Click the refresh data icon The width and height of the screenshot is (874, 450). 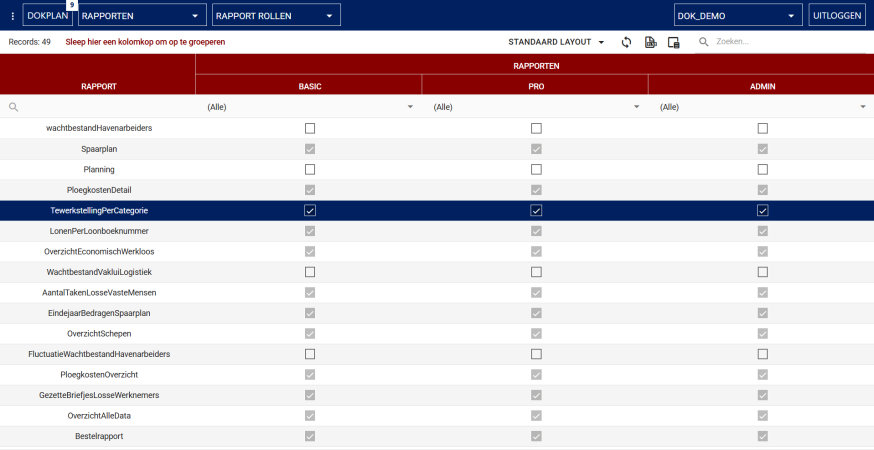tap(626, 42)
